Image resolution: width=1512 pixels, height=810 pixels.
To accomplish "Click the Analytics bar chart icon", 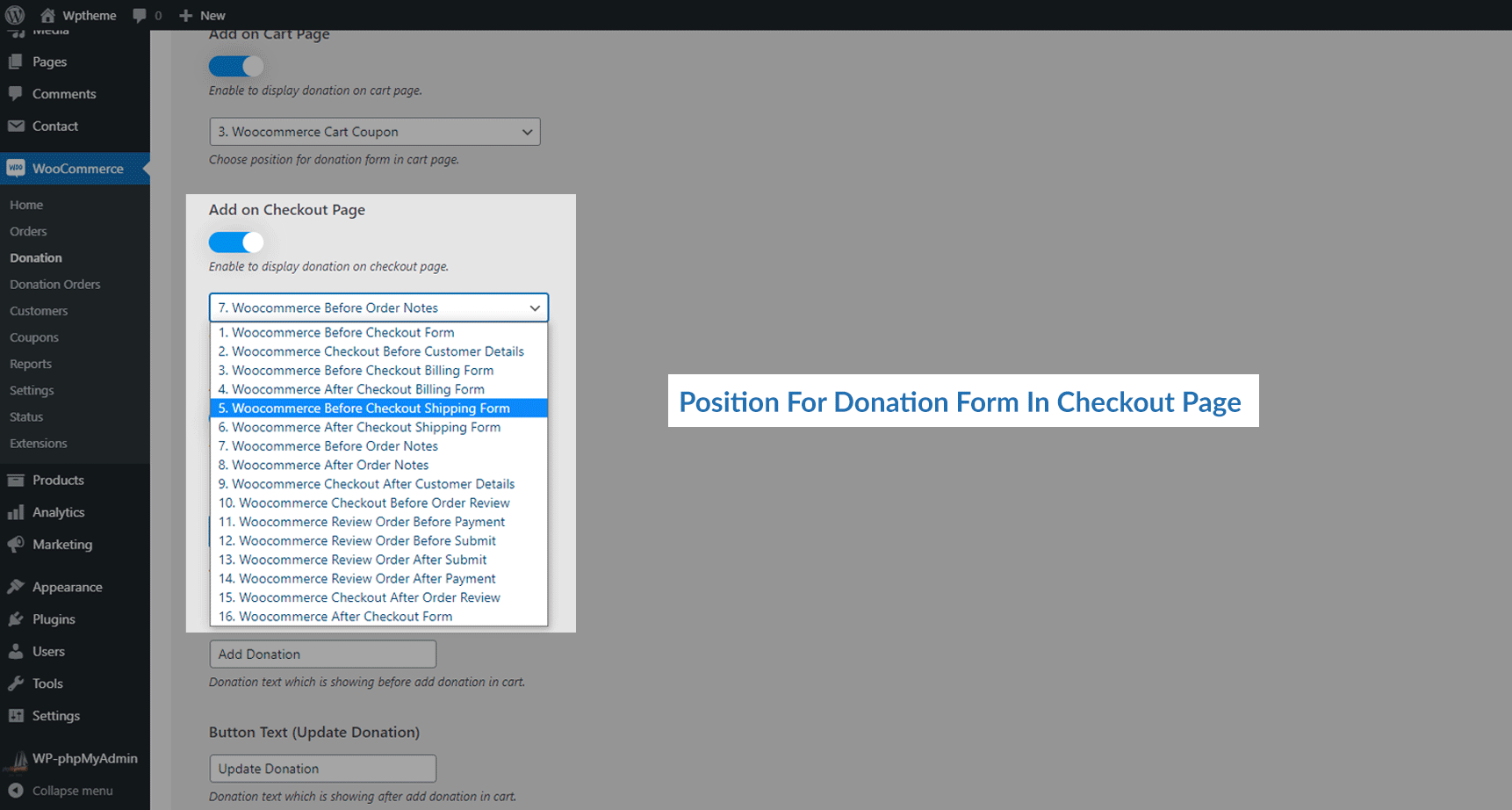I will (x=16, y=512).
